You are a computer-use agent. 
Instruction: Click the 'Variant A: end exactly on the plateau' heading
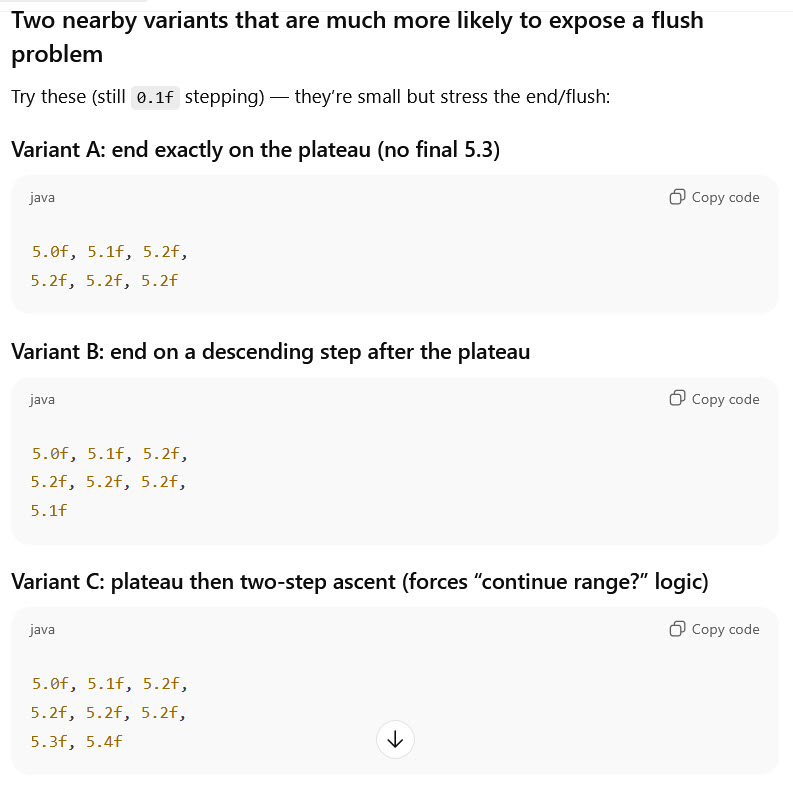(x=255, y=150)
